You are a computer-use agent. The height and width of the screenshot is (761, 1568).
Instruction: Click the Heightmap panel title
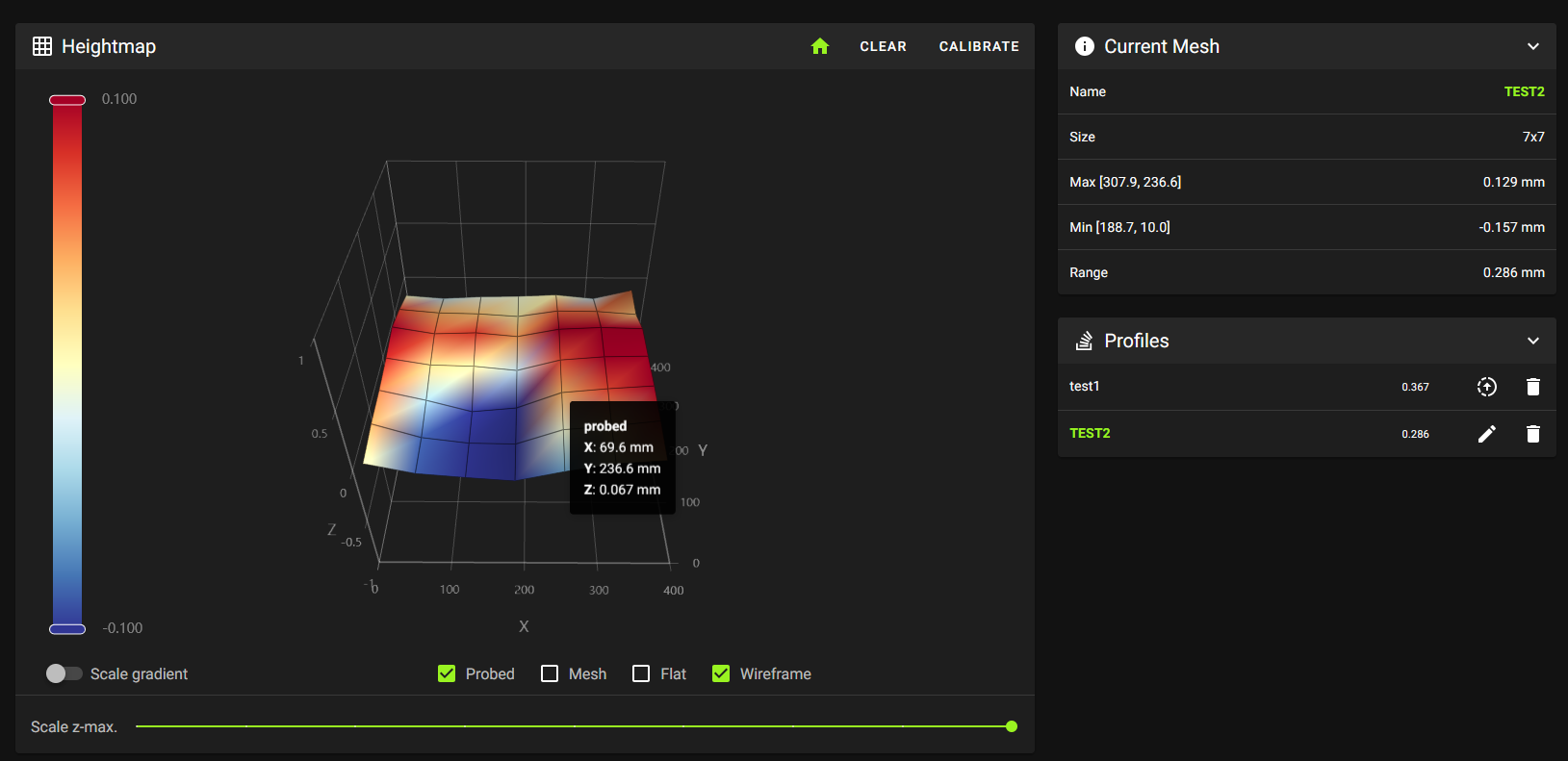tap(109, 46)
